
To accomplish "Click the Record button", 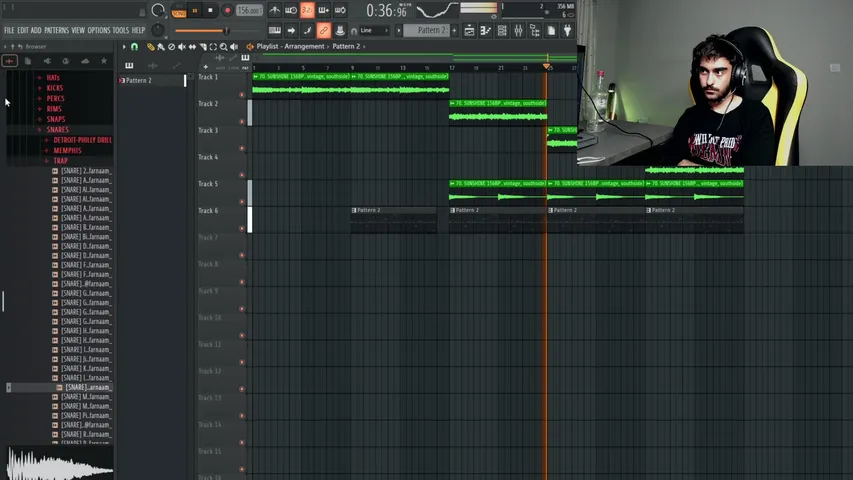I will click(227, 10).
